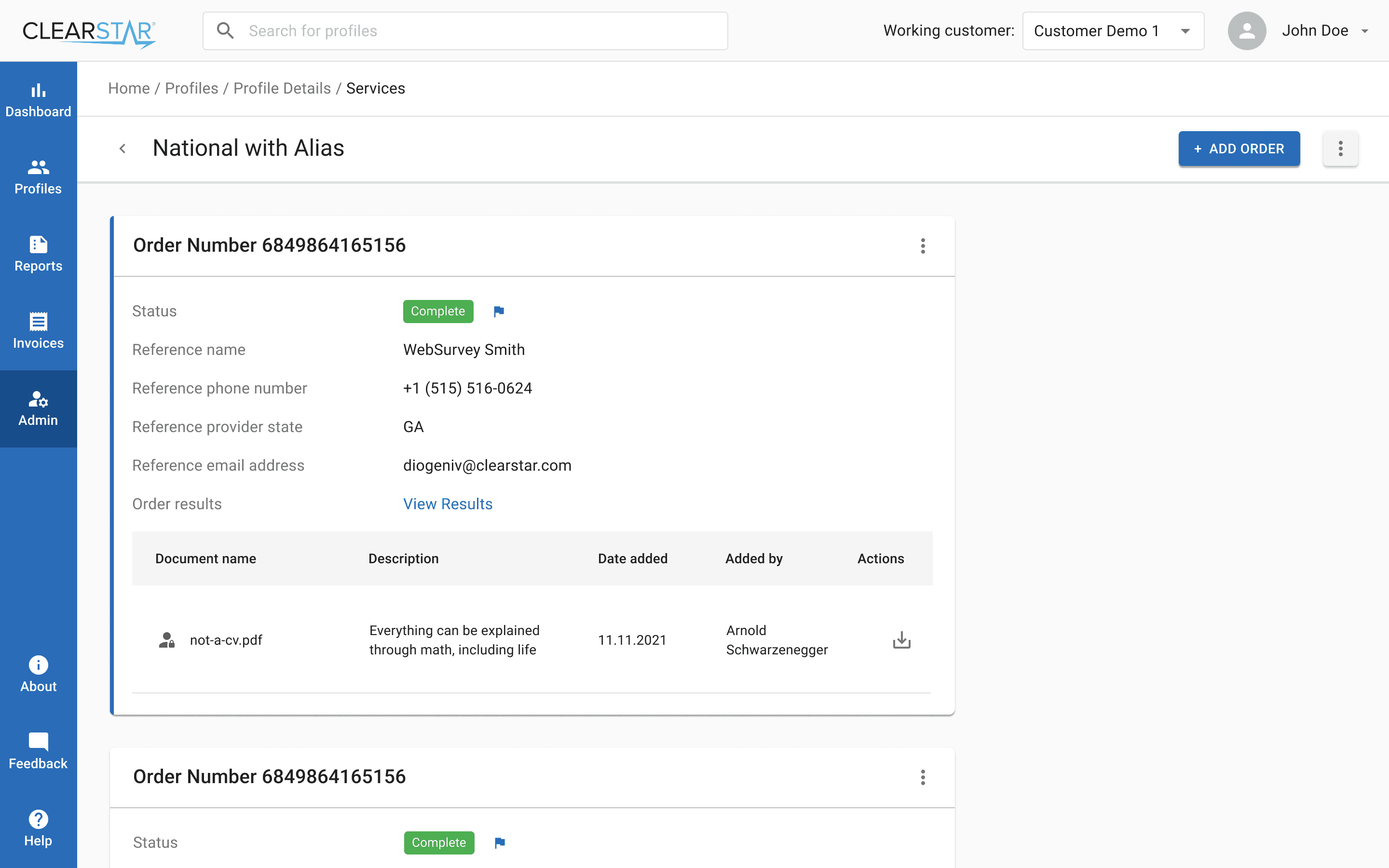Viewport: 1389px width, 868px height.
Task: Open the Dashboard sidebar section
Action: click(38, 100)
